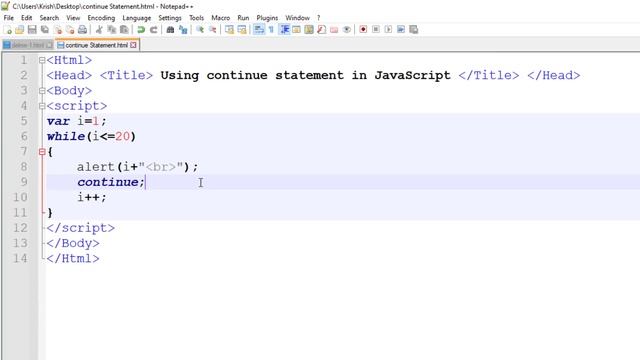Image resolution: width=640 pixels, height=360 pixels.
Task: Open the Edit menu
Action: (27, 18)
